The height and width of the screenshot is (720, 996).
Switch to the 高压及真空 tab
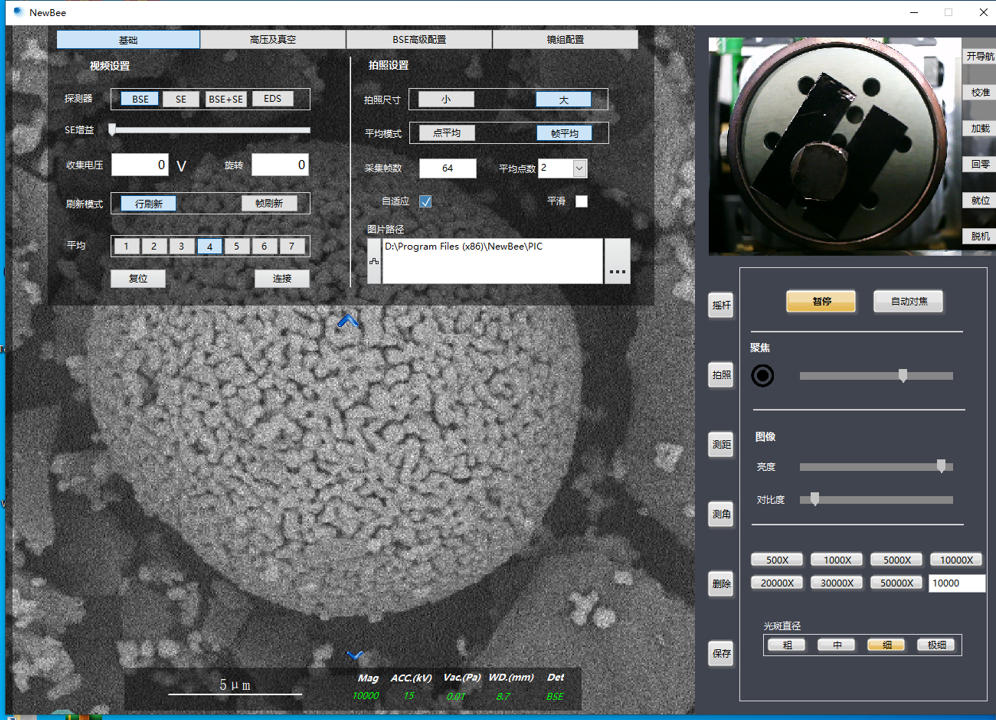pos(273,40)
